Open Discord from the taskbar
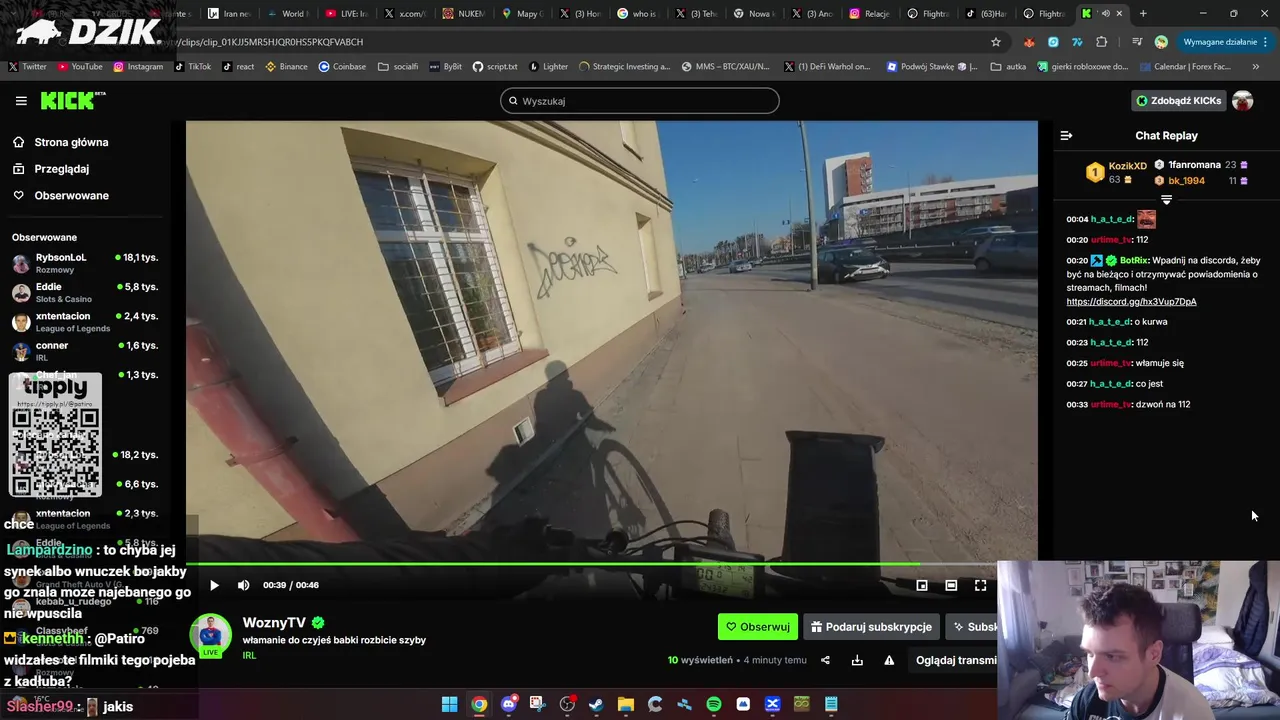Screen dimensions: 1280x720 coord(509,705)
